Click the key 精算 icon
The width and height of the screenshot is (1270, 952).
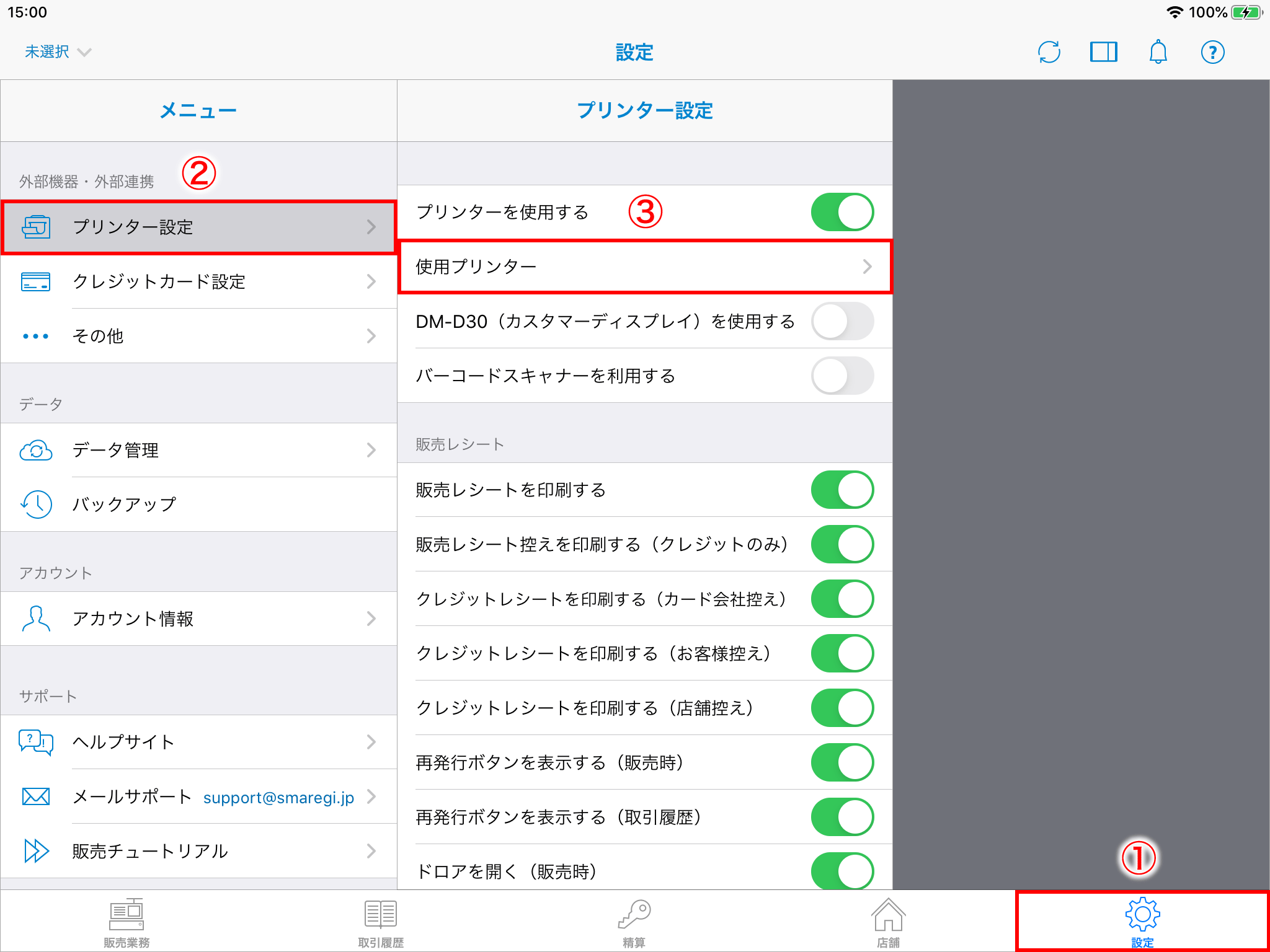[x=634, y=914]
